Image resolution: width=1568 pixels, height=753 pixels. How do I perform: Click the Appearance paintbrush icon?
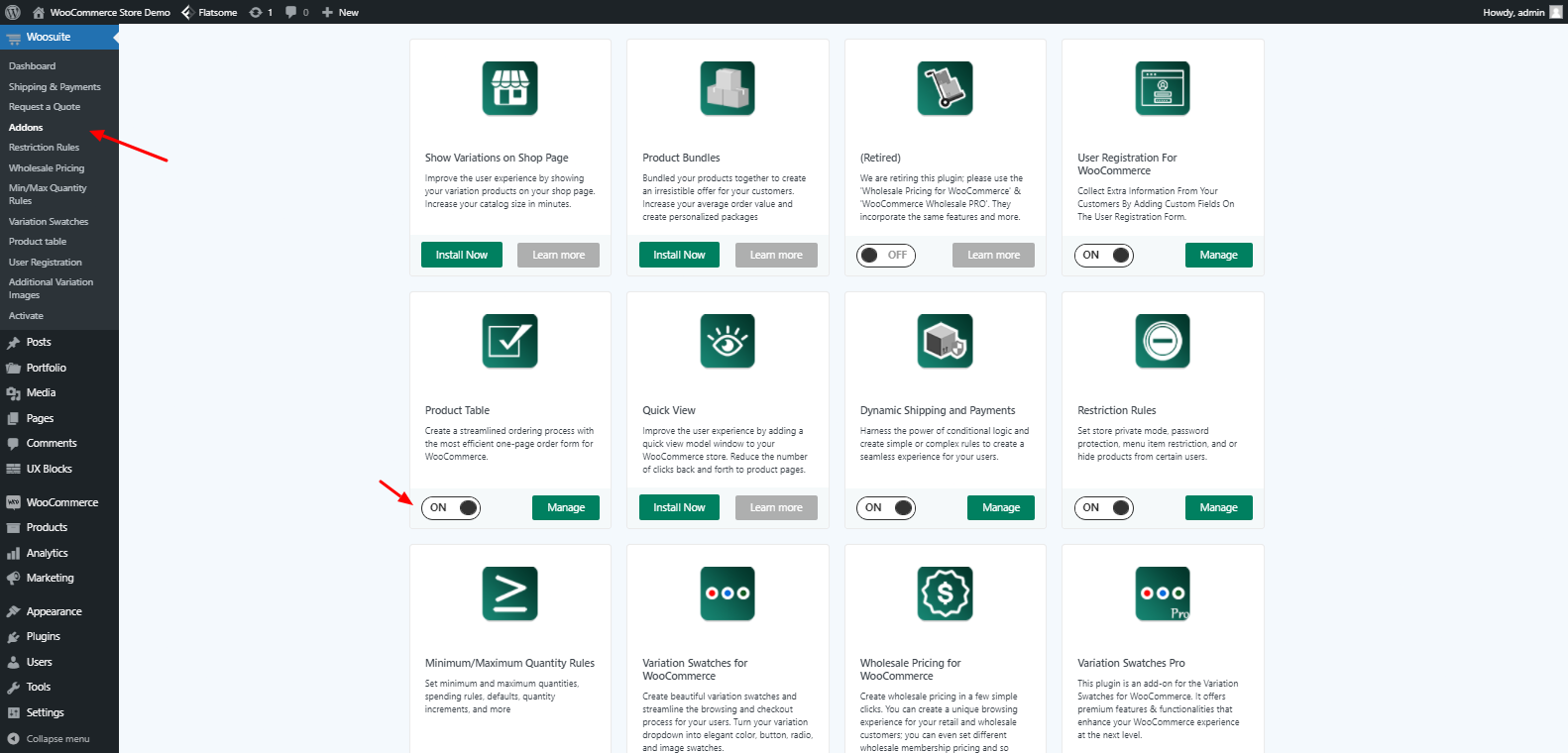tap(13, 612)
